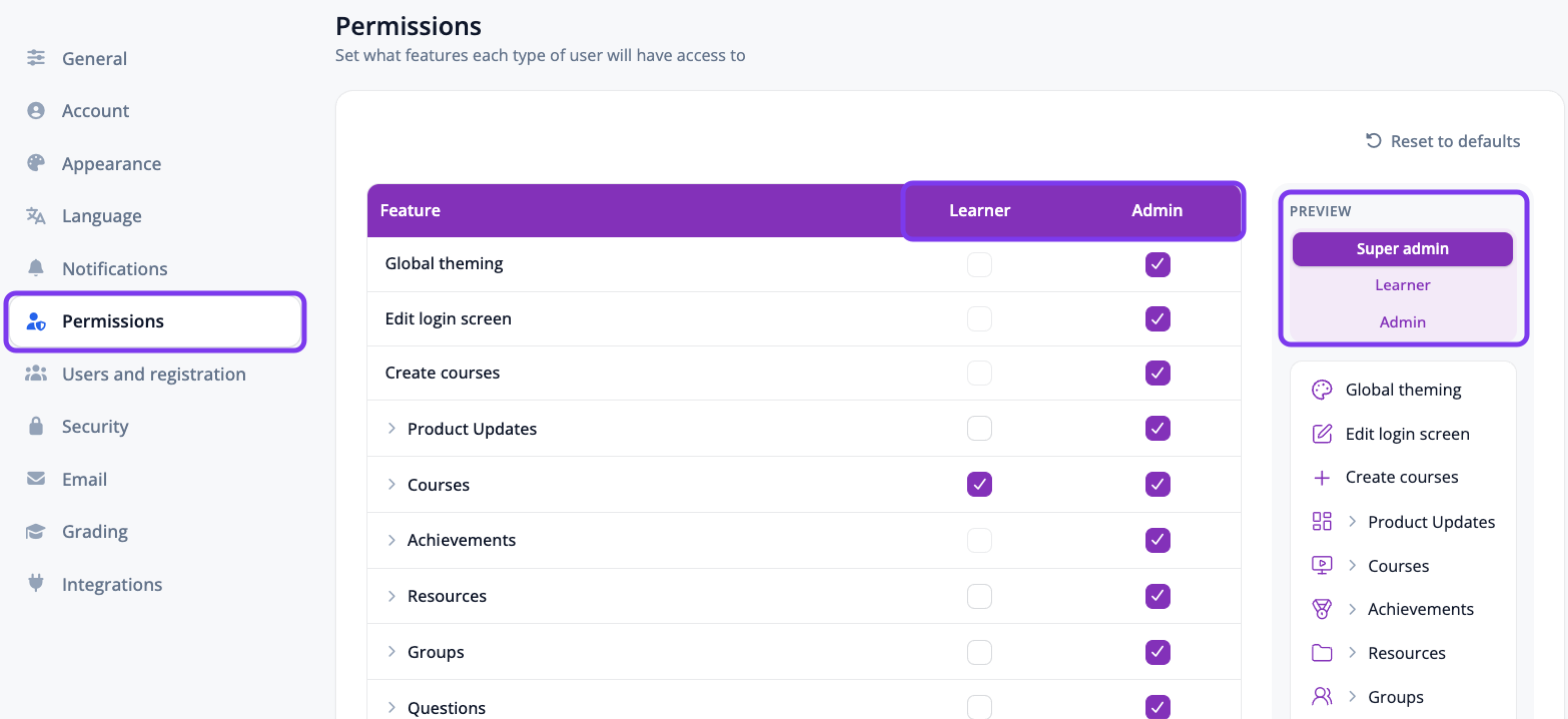Enable Learner access for Product Updates
Viewport: 1568px width, 719px height.
pyautogui.click(x=980, y=428)
